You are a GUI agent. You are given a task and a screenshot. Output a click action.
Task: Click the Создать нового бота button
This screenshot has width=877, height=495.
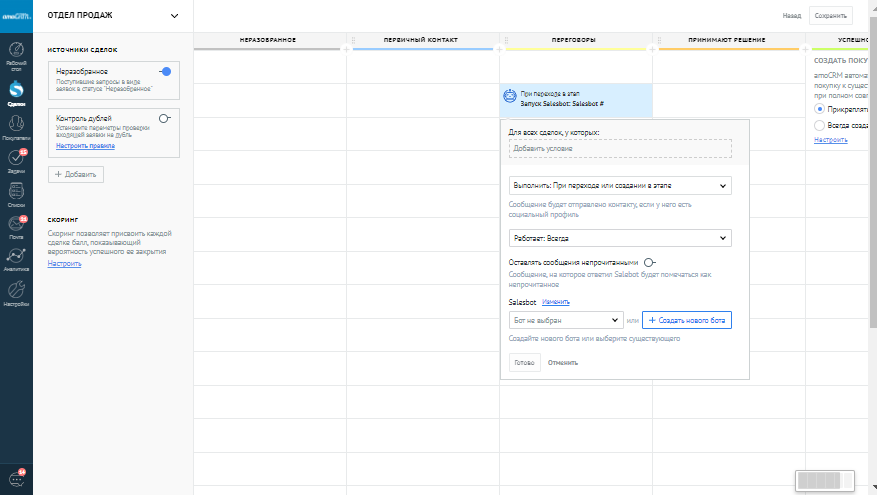[x=687, y=320]
